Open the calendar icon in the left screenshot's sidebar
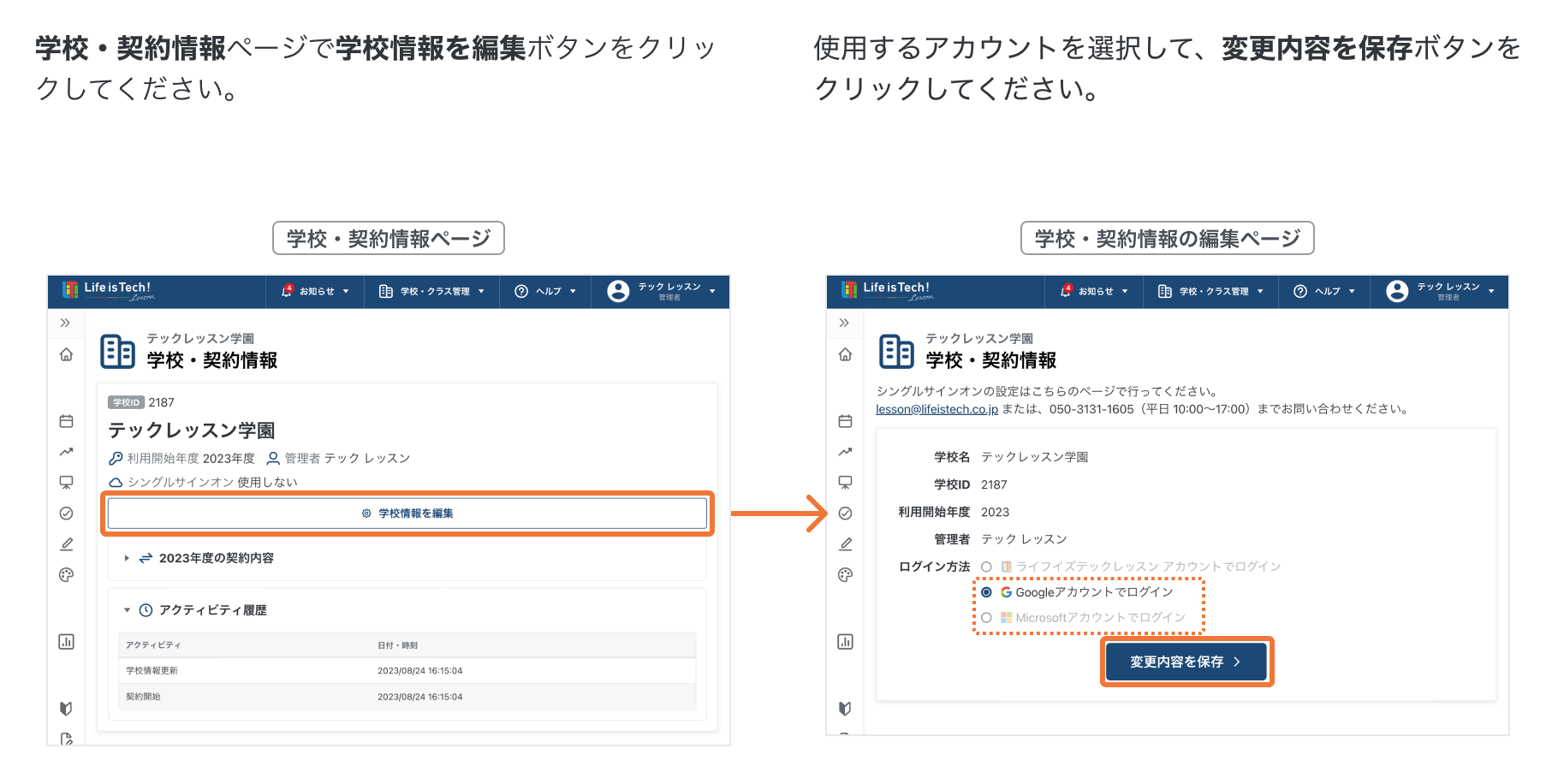Image resolution: width=1558 pixels, height=784 pixels. point(66,421)
